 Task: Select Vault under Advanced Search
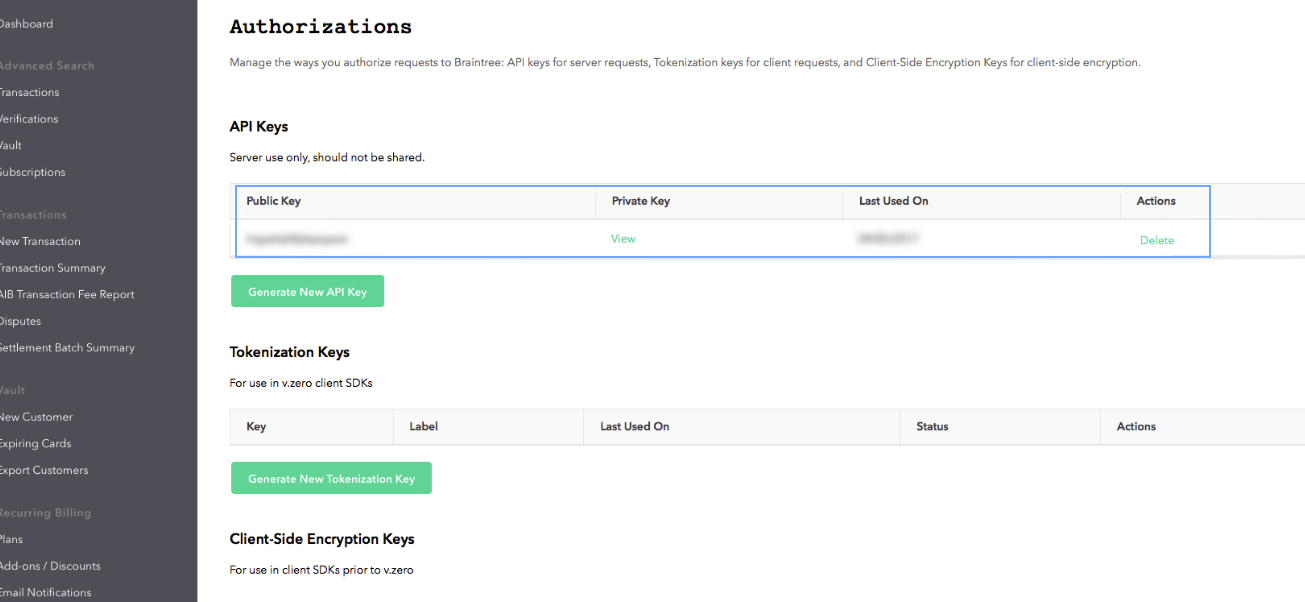[x=12, y=146]
